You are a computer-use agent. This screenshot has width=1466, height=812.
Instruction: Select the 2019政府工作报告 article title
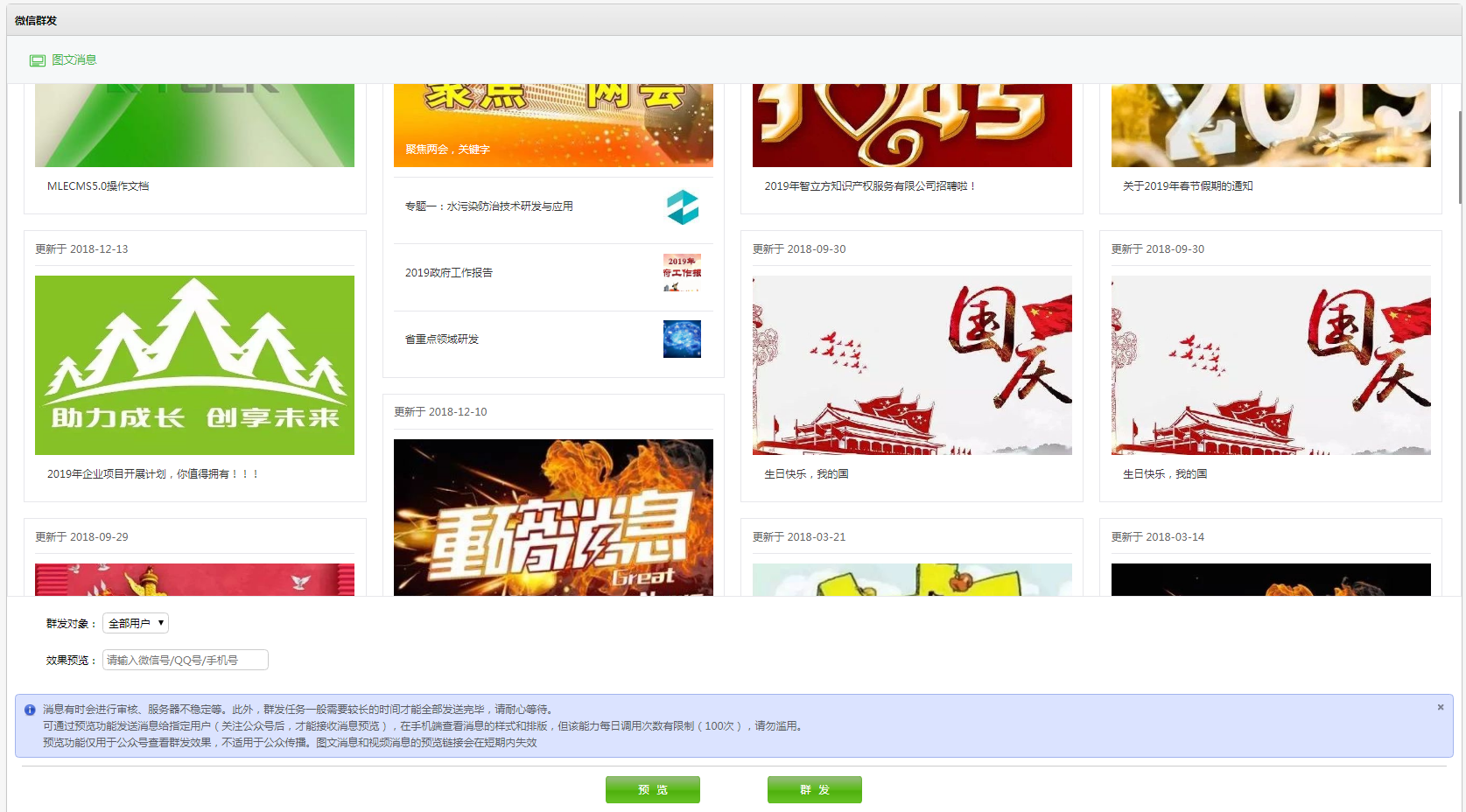point(449,273)
